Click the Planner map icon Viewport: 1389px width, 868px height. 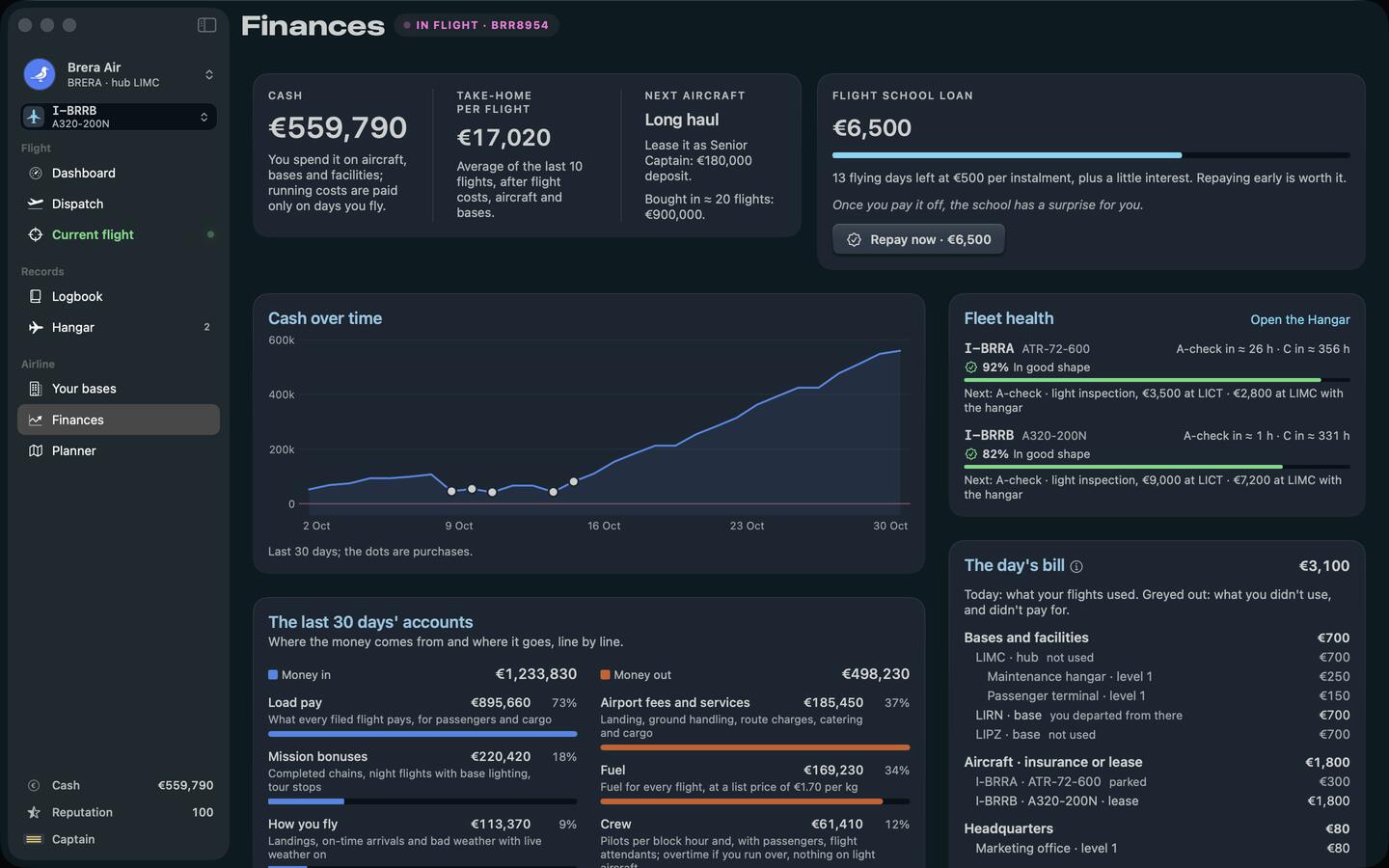[36, 450]
